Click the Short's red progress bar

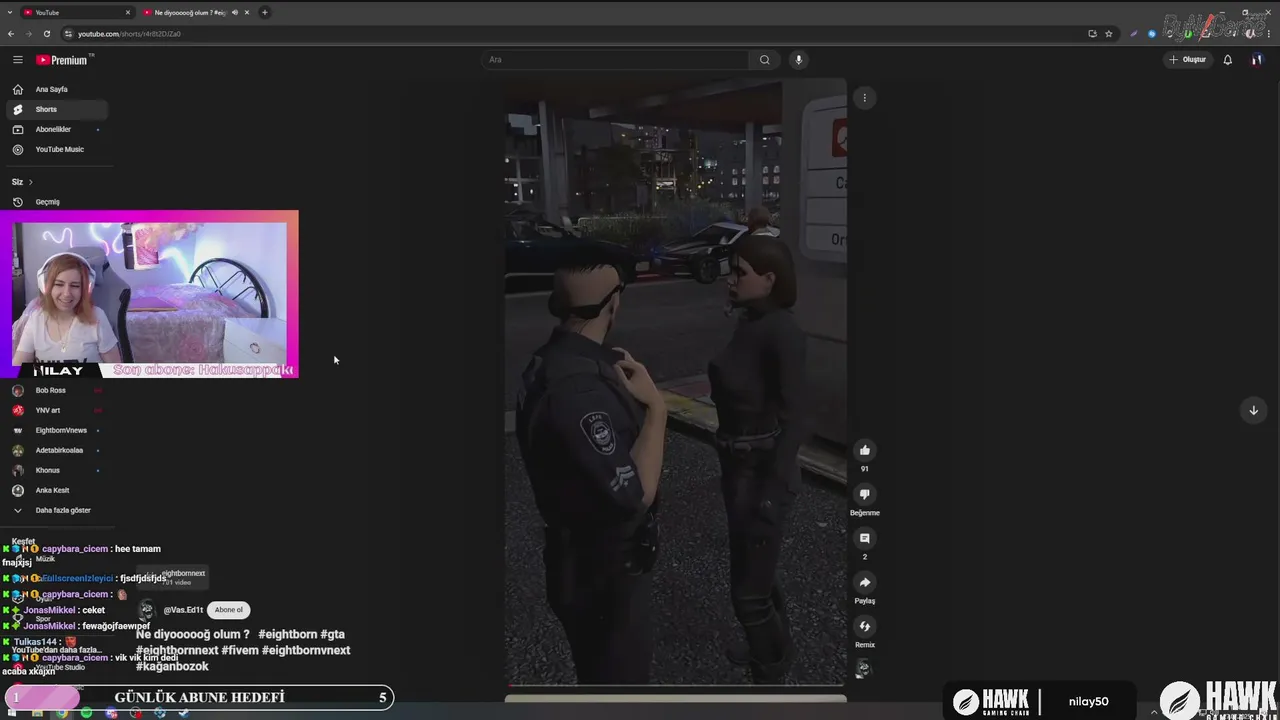click(675, 685)
